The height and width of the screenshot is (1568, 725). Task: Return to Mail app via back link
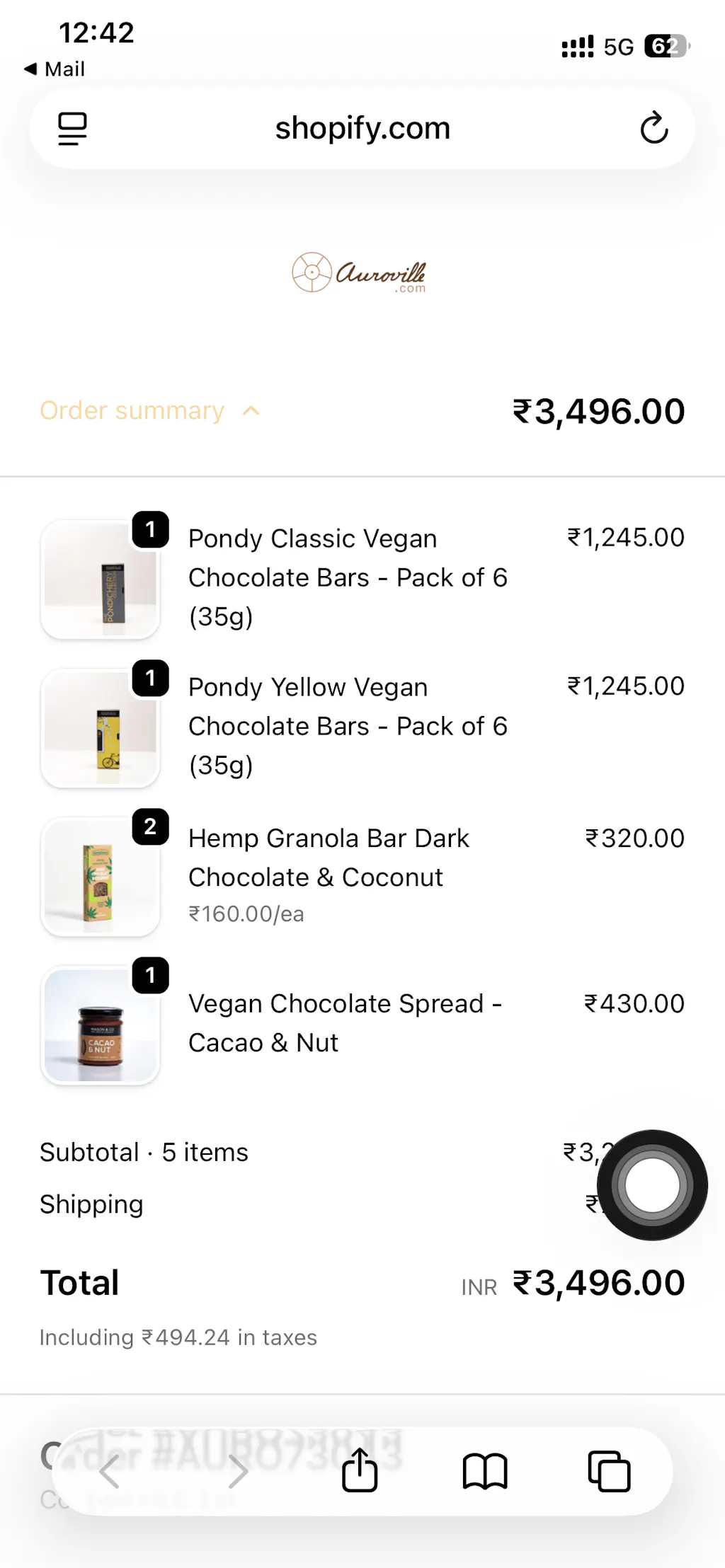pyautogui.click(x=55, y=69)
